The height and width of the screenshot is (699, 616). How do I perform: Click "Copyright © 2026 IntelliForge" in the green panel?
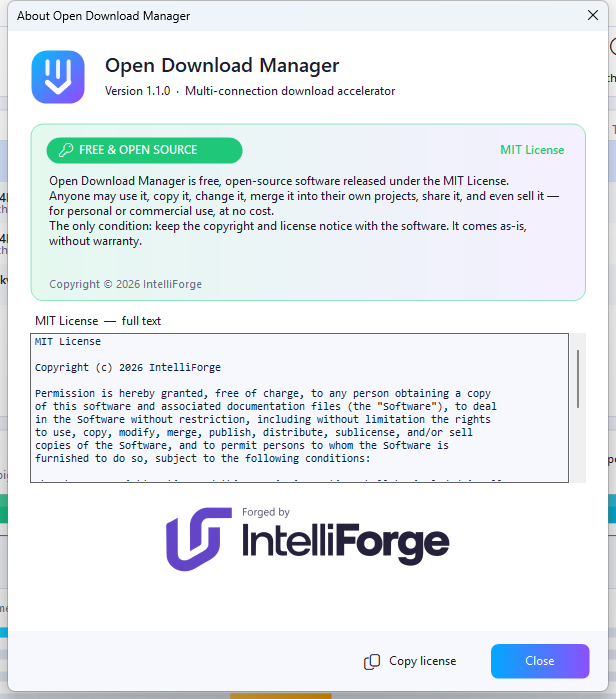(x=125, y=284)
